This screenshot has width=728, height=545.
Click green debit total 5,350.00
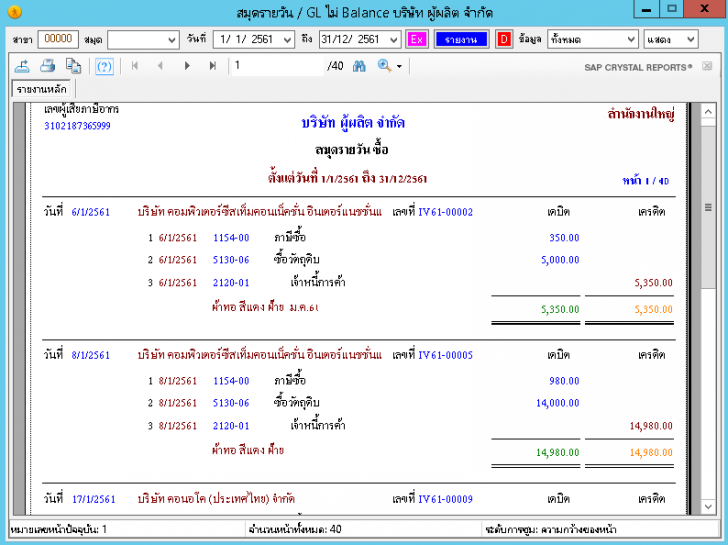coord(560,309)
